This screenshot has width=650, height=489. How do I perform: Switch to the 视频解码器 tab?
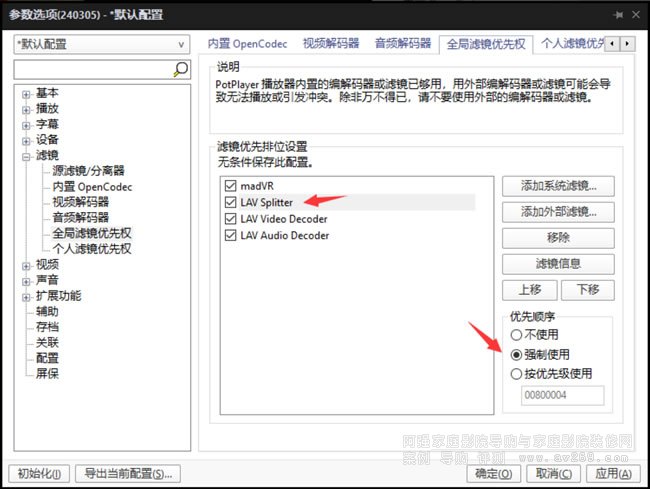pos(332,44)
